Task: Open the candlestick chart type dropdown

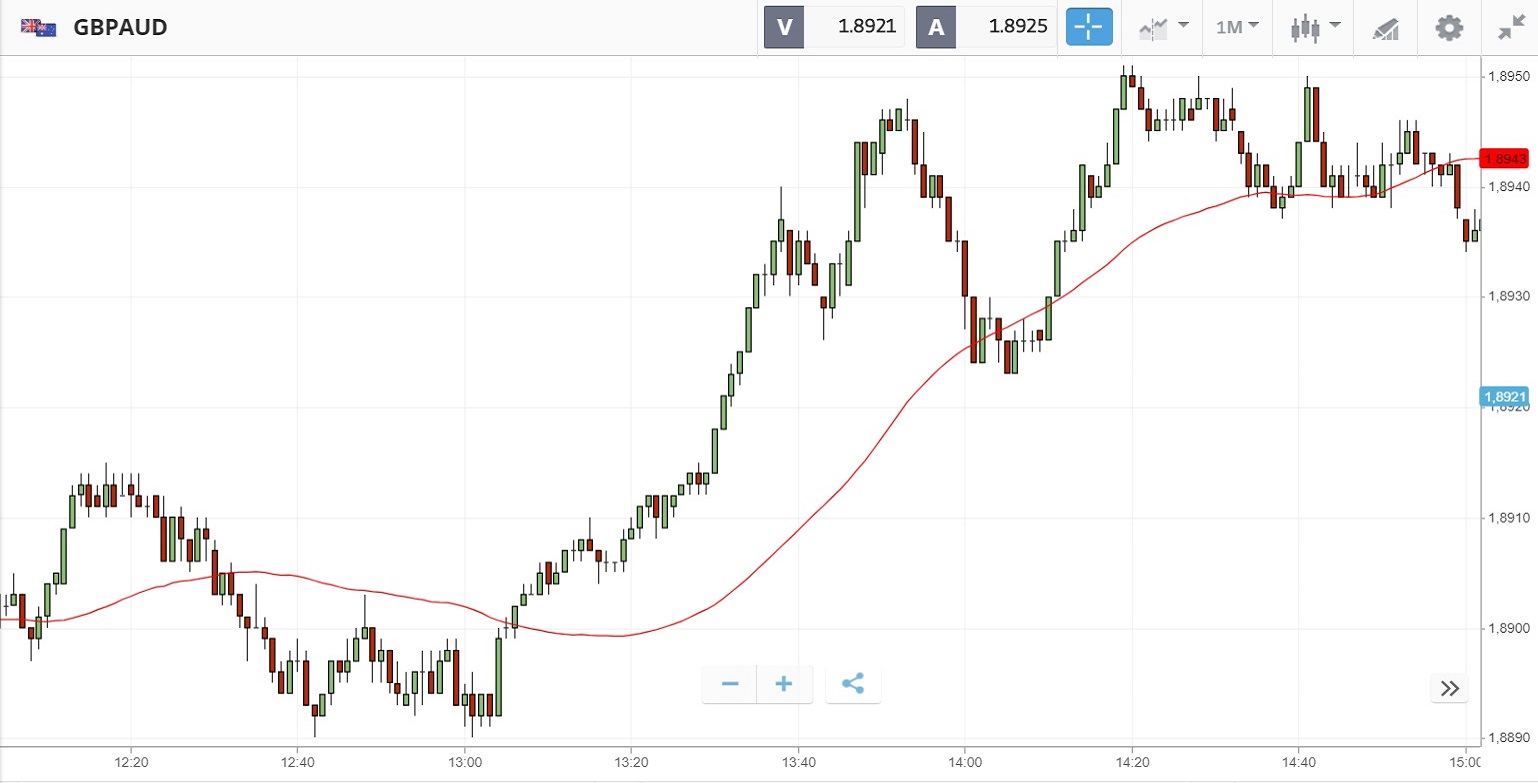Action: 1314,27
